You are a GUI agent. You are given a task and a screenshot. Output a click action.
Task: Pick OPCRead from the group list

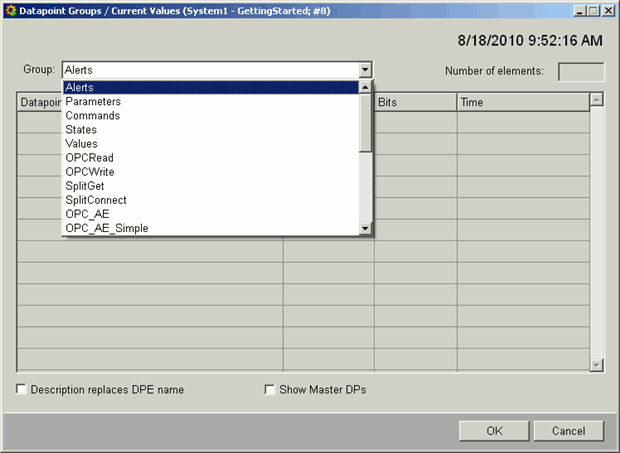pos(90,158)
